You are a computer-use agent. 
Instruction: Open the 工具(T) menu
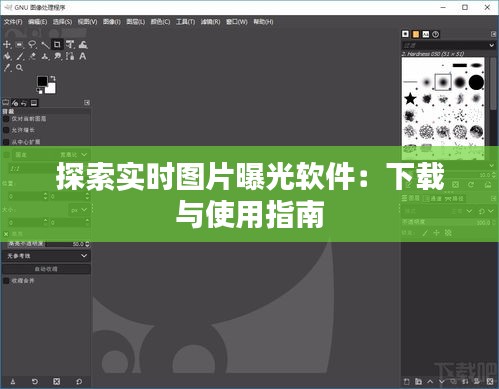(x=185, y=22)
